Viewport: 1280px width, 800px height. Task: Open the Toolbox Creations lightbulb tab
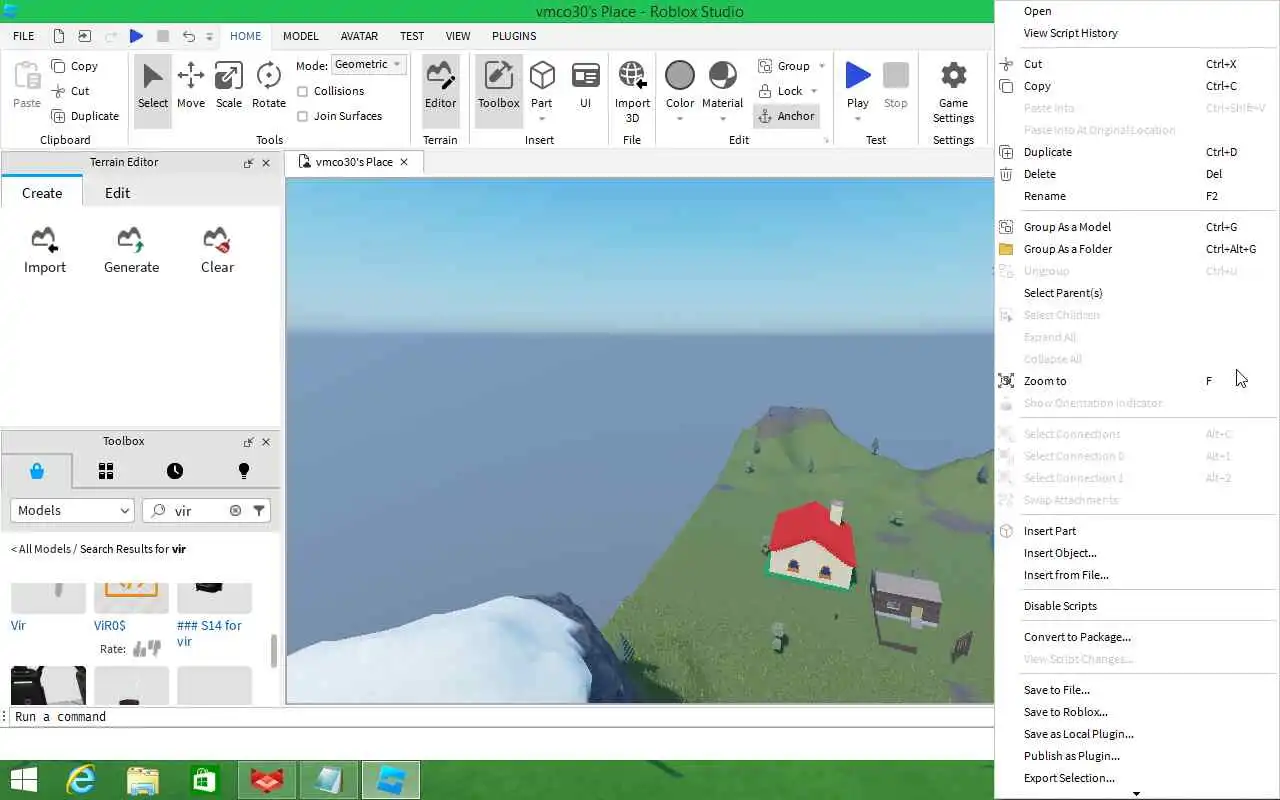pos(243,471)
